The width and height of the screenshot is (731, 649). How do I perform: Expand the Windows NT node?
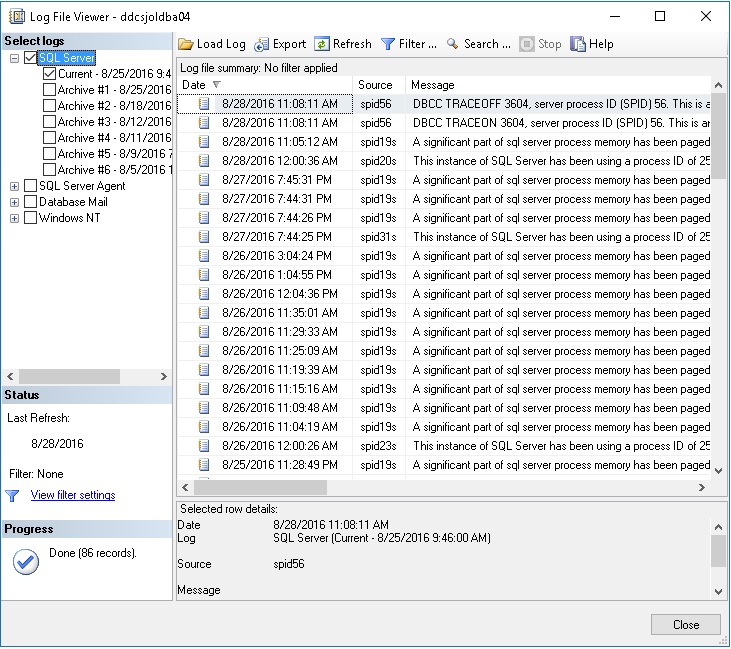[14, 218]
